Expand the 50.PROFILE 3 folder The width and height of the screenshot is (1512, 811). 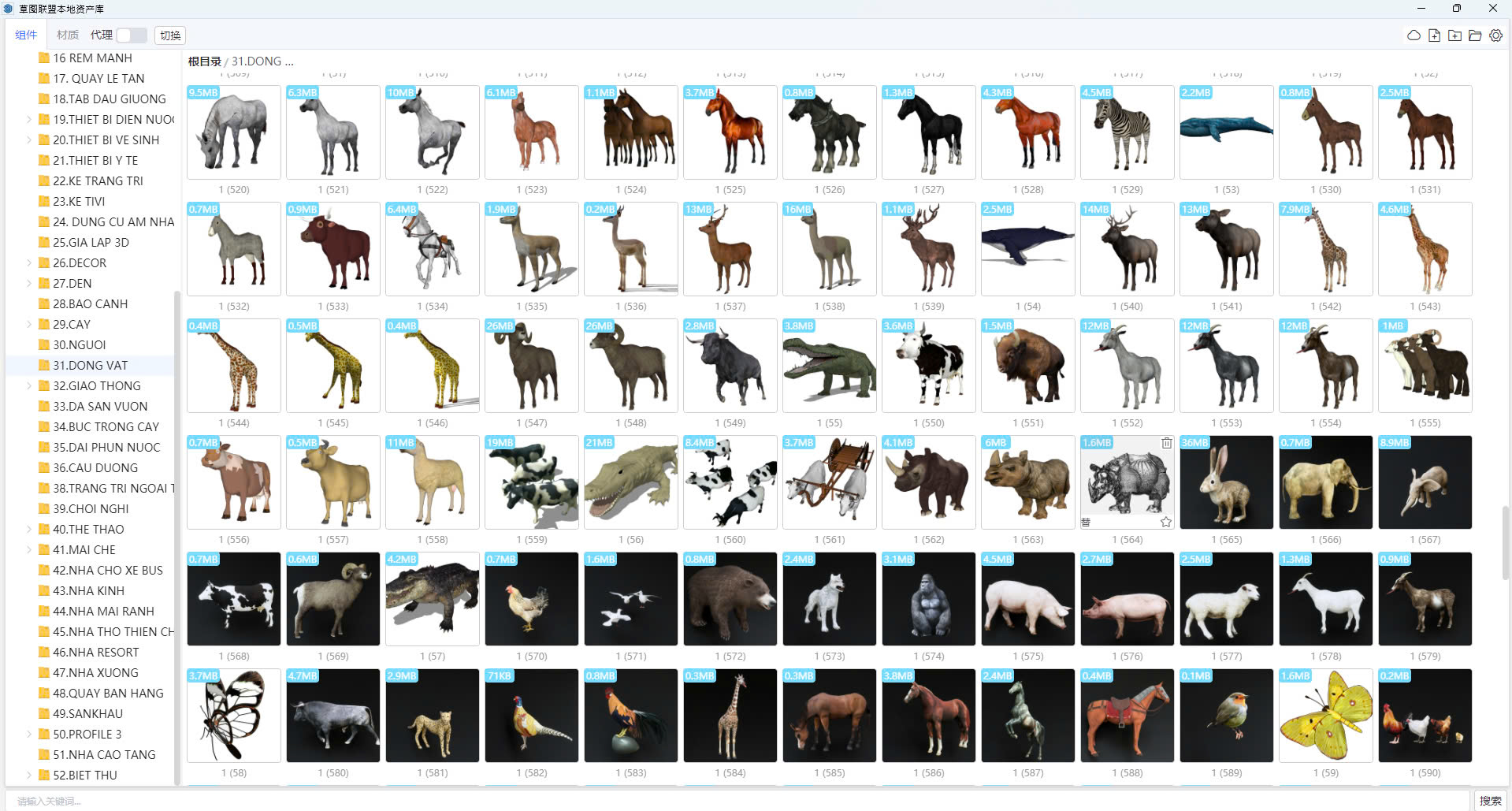29,735
